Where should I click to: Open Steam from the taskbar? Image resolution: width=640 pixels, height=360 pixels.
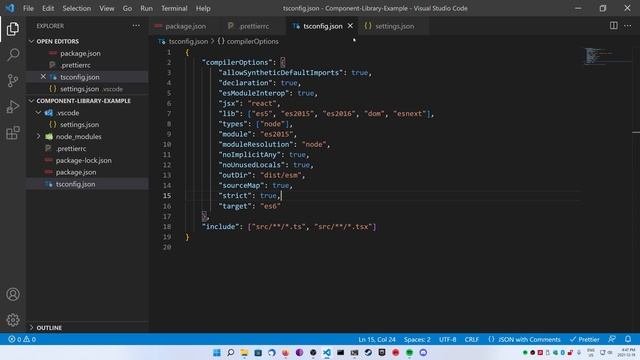pos(368,353)
